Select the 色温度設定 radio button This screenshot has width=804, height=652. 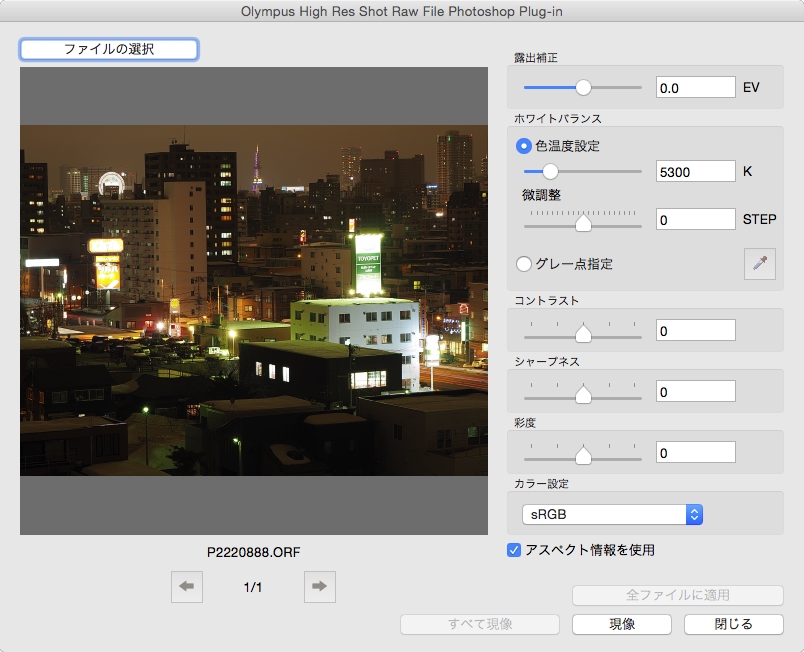[x=524, y=146]
